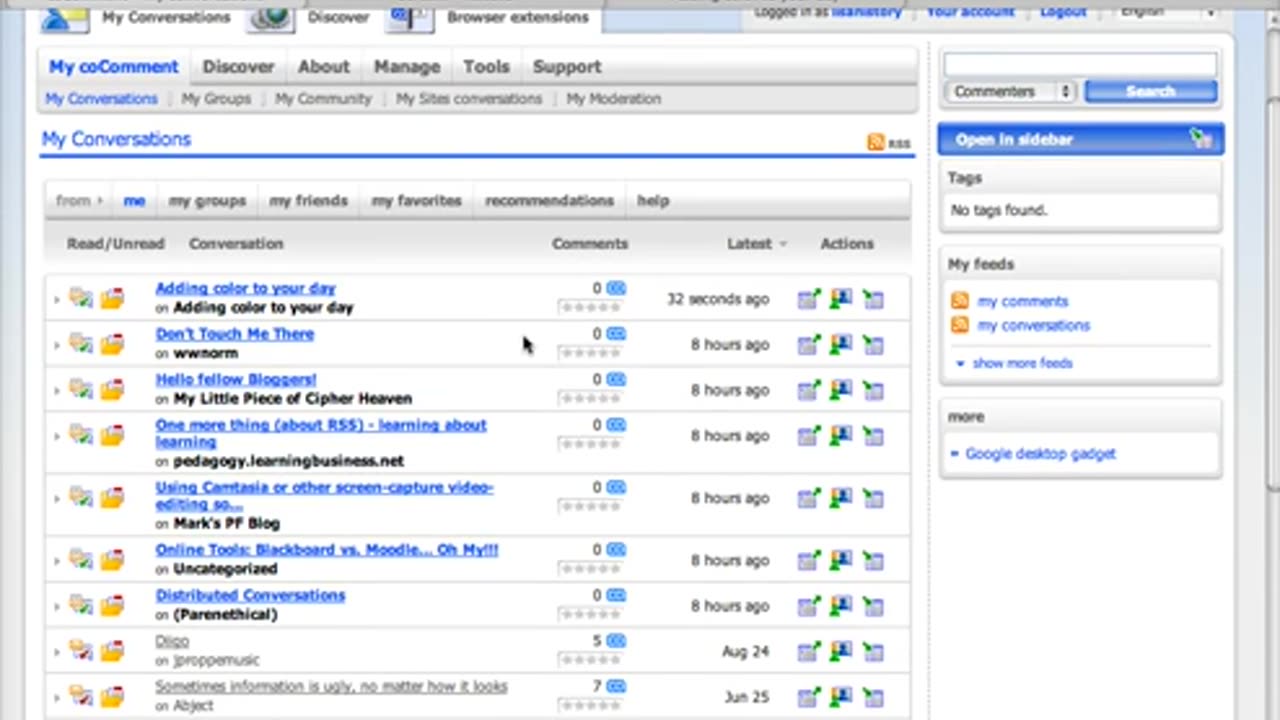Click comment bubble icon beside Diigo's 5 comments

616,641
